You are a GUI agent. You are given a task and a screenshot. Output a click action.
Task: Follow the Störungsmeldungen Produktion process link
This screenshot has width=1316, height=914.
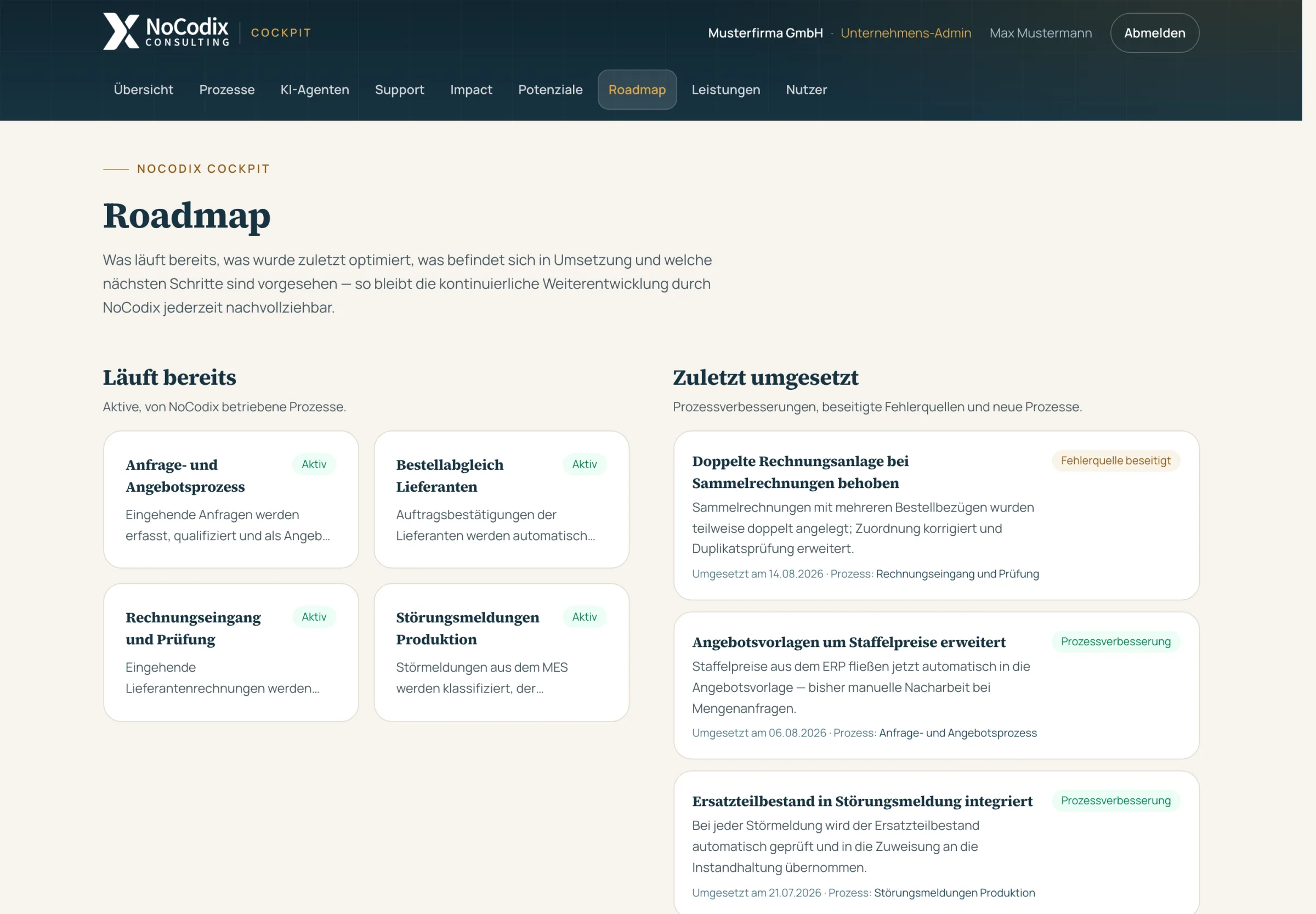(x=954, y=893)
